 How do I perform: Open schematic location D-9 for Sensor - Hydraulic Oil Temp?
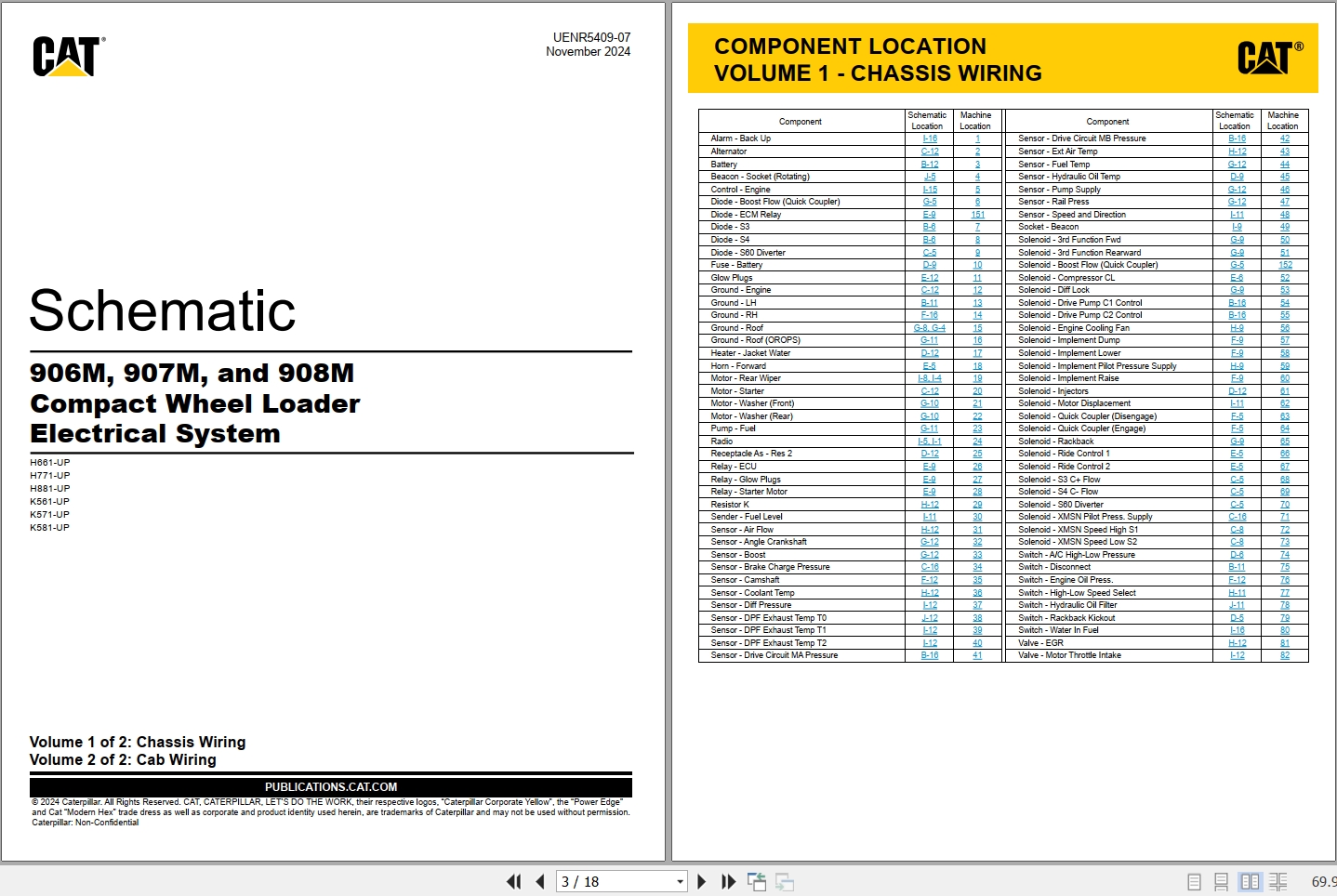[x=1238, y=177]
